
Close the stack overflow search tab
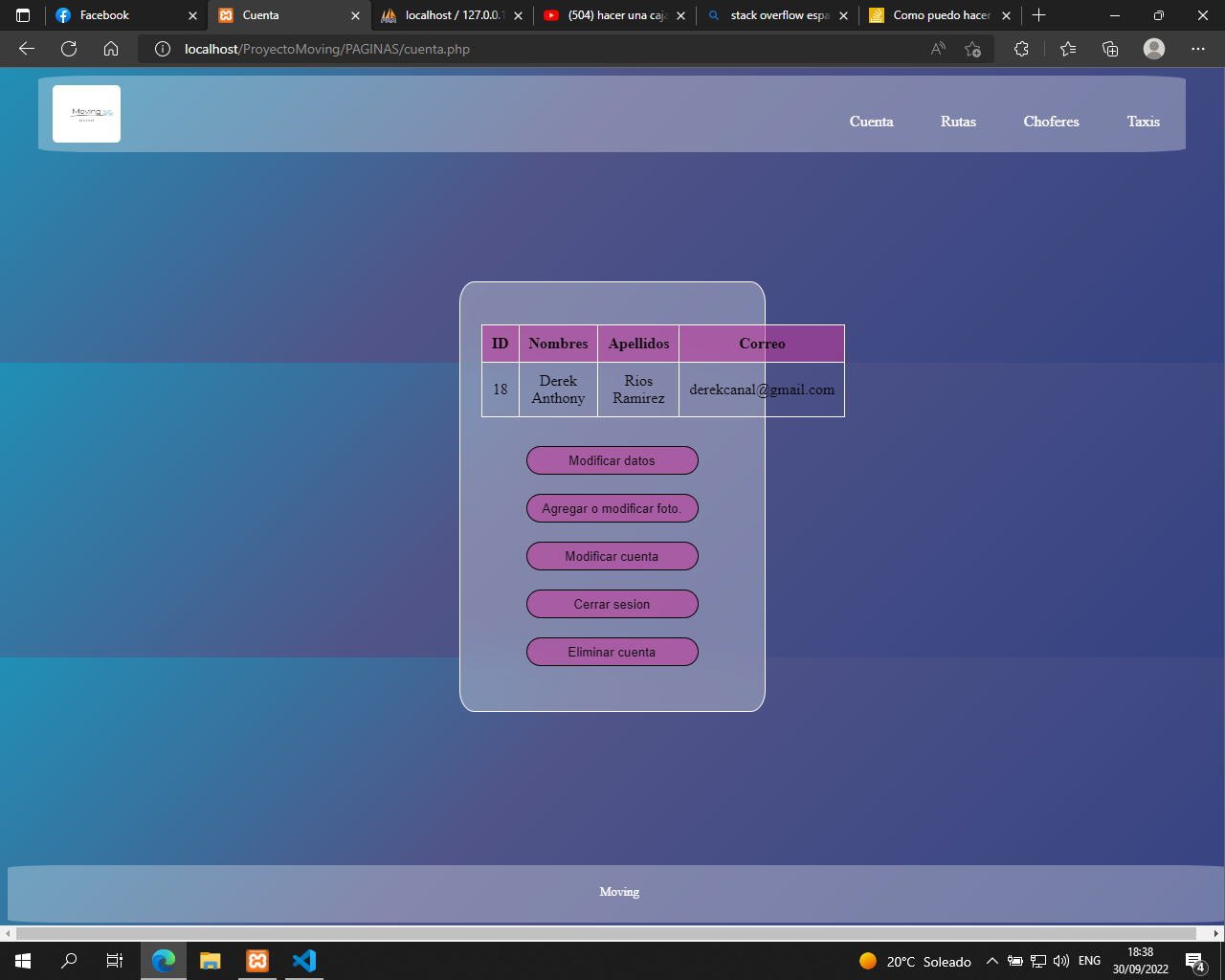click(843, 15)
